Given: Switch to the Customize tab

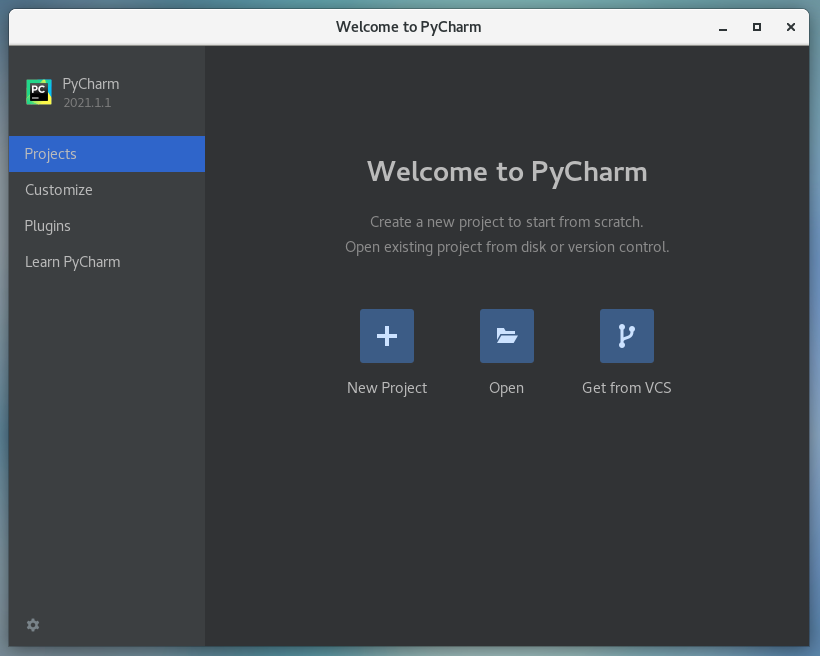Looking at the screenshot, I should pyautogui.click(x=59, y=190).
